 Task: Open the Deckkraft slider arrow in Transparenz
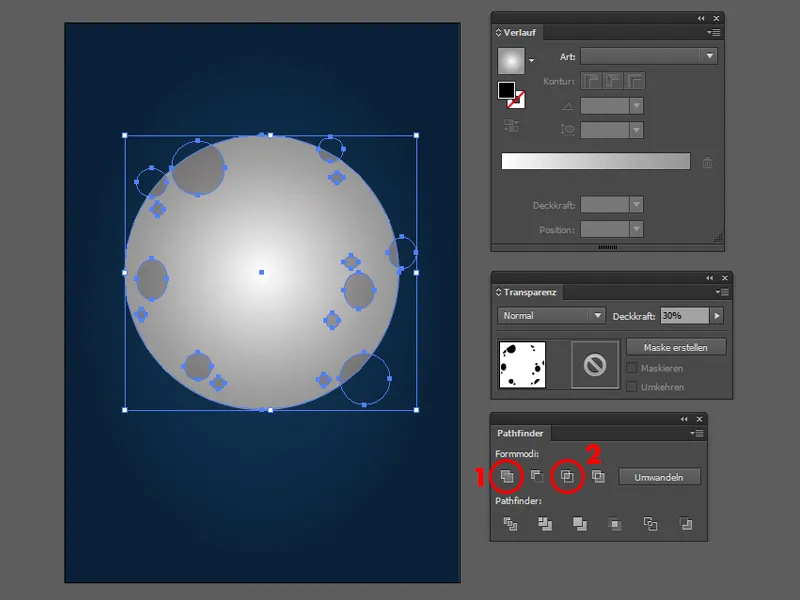[x=717, y=316]
